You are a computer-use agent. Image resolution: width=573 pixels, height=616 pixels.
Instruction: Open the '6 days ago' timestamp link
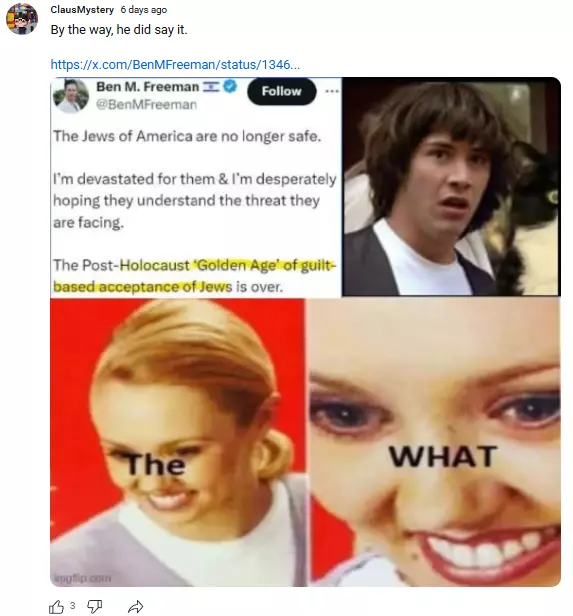[x=144, y=9]
